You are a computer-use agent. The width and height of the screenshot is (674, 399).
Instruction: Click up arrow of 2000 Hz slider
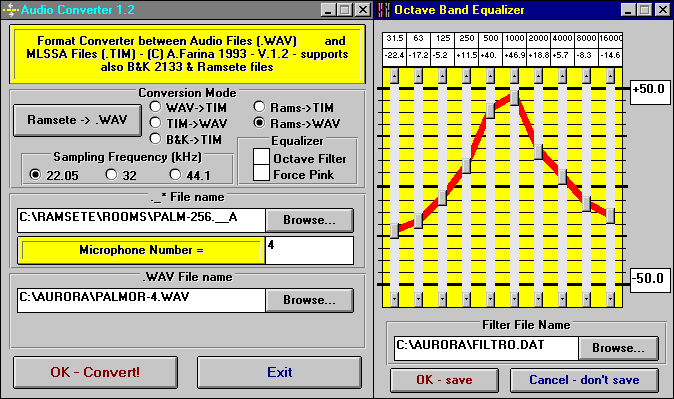539,77
